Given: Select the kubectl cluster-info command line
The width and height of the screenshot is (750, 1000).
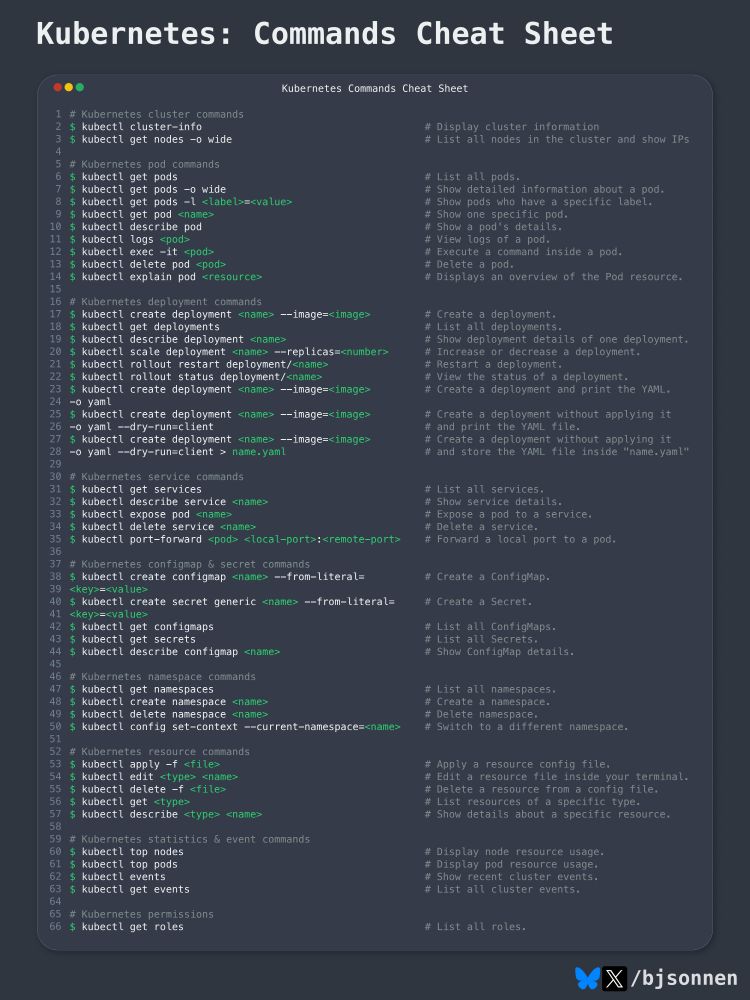Looking at the screenshot, I should (136, 127).
